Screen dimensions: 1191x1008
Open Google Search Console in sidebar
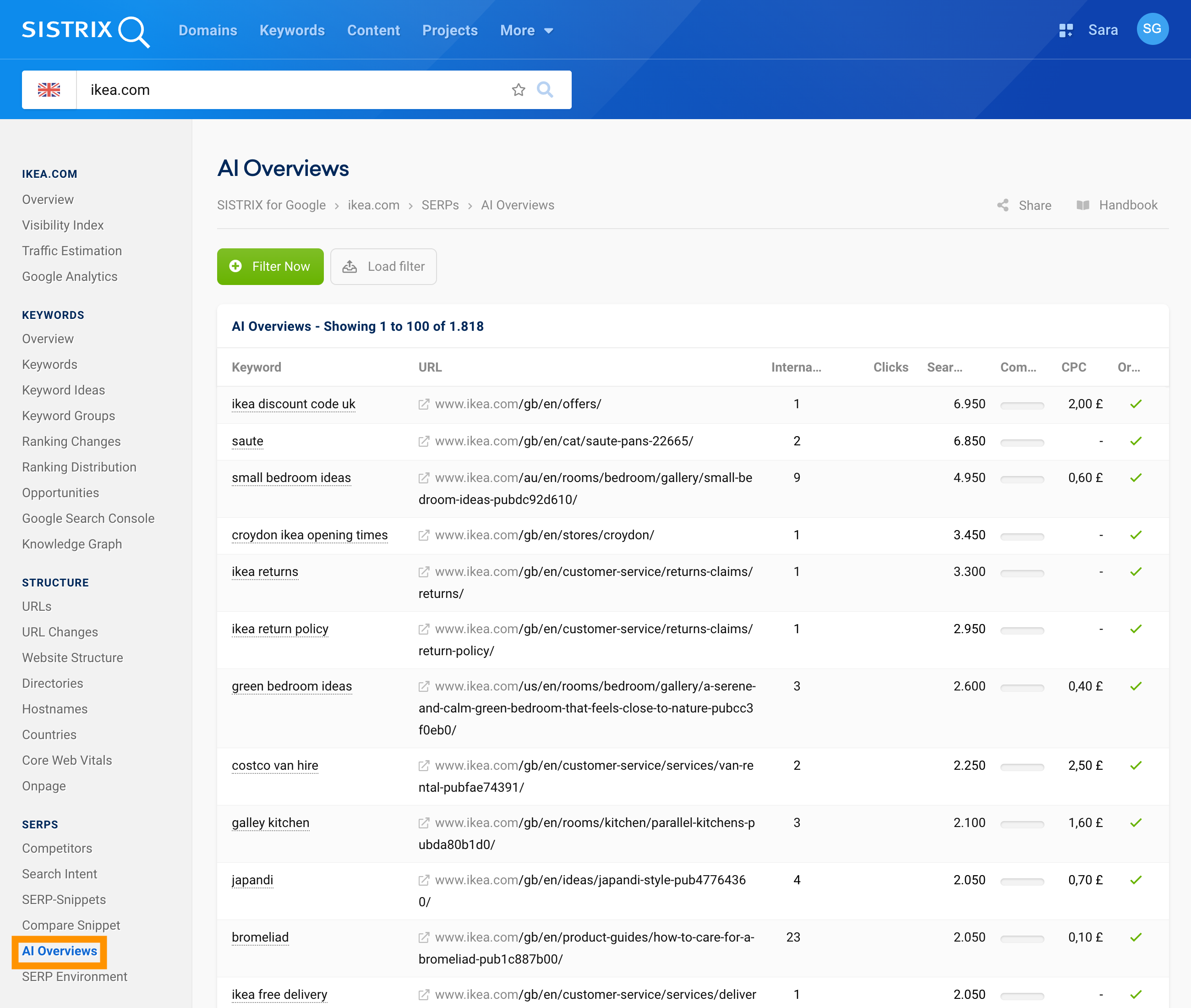pyautogui.click(x=88, y=518)
